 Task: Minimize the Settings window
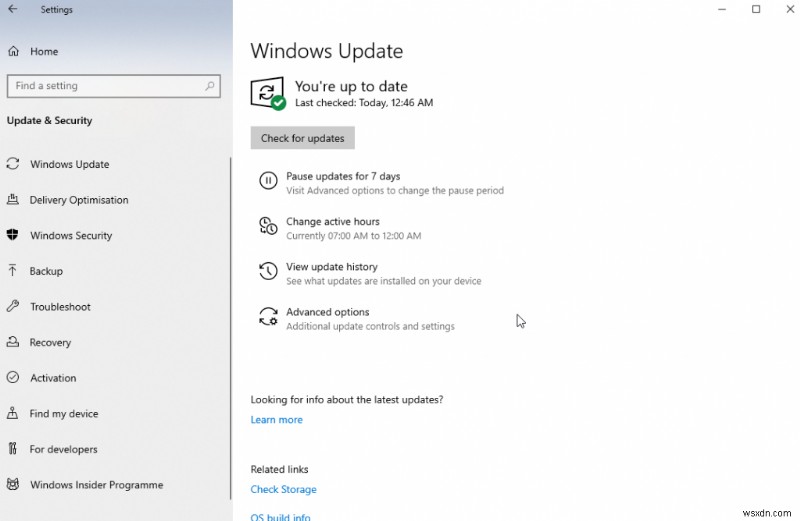click(x=721, y=9)
